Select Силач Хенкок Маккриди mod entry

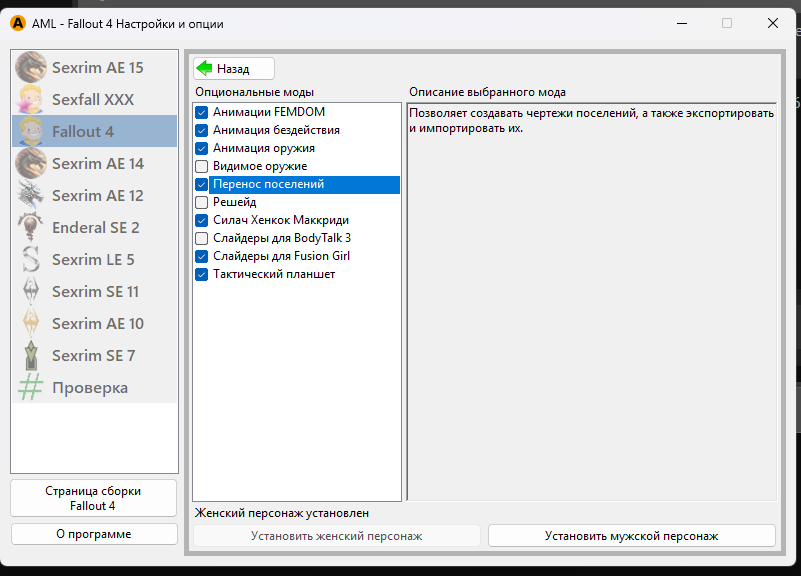[280, 220]
